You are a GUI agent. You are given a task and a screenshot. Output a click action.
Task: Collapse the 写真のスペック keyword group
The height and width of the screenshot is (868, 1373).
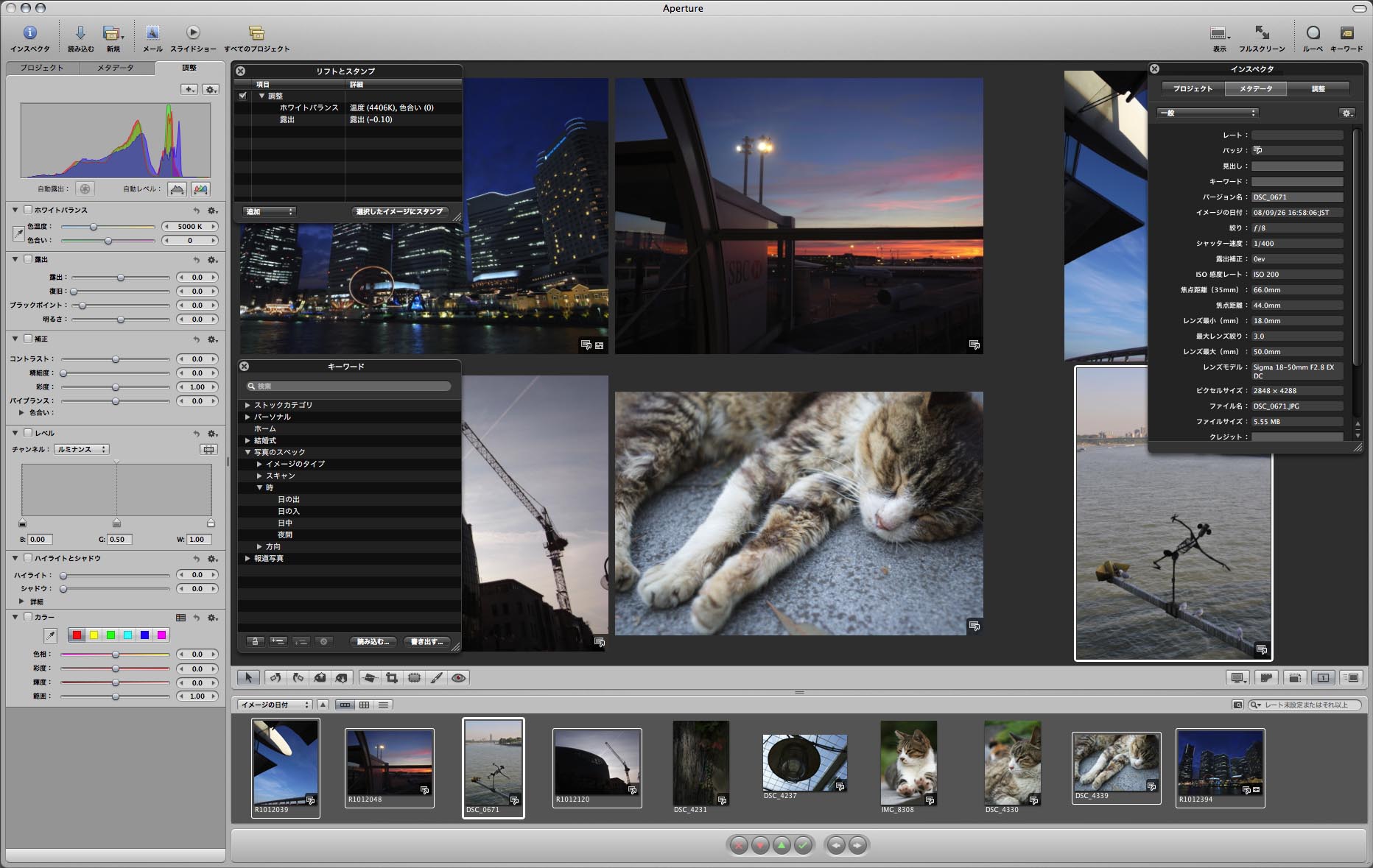(247, 451)
